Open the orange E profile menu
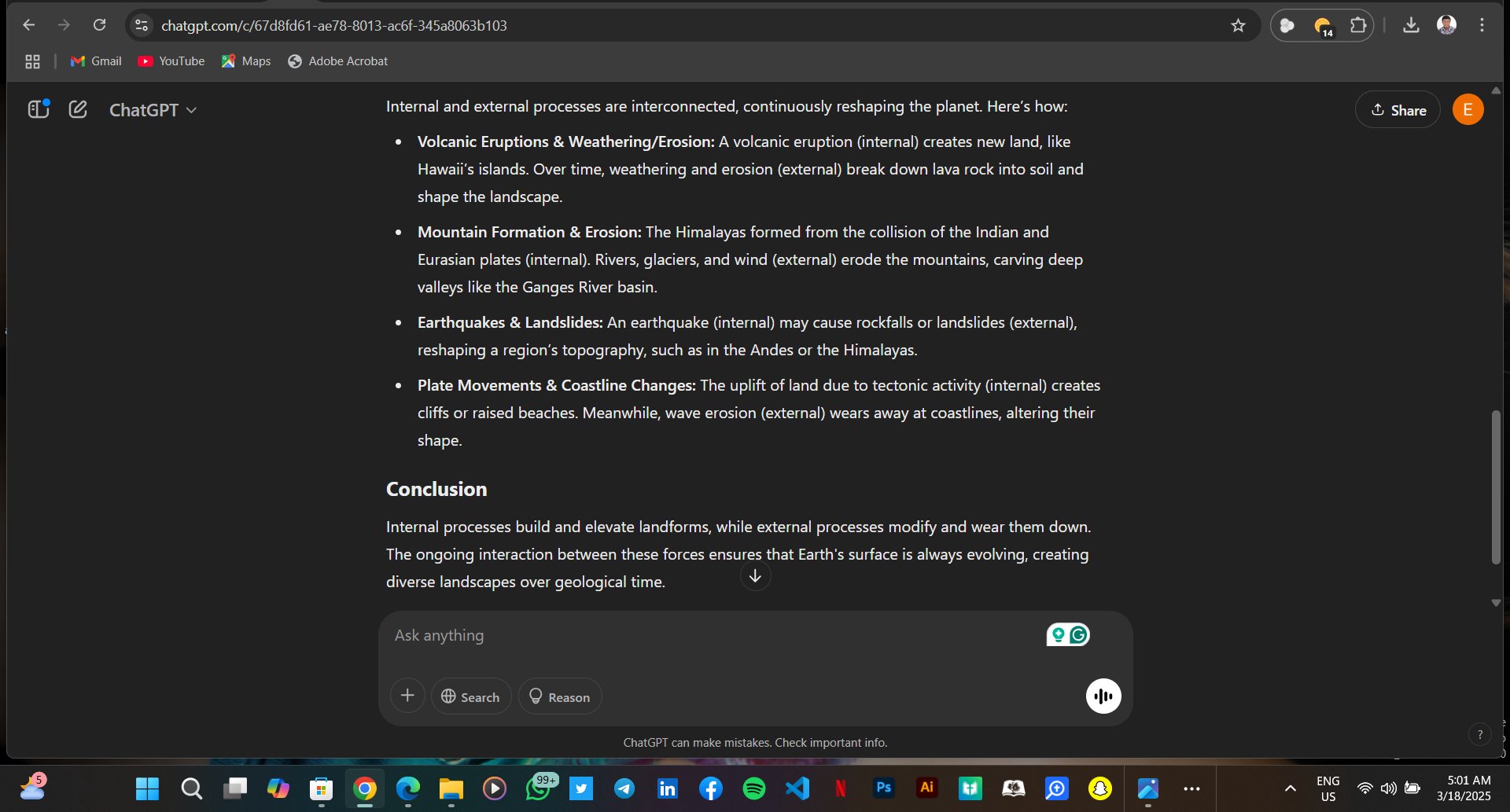 point(1468,110)
